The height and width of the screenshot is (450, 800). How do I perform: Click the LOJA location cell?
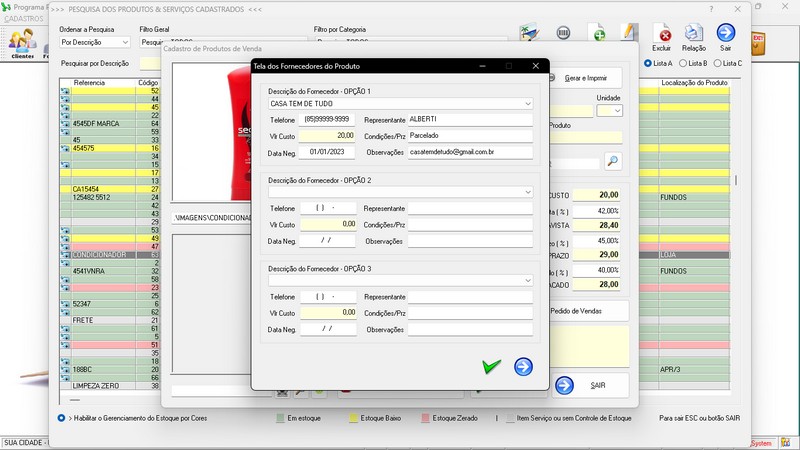[x=694, y=255]
